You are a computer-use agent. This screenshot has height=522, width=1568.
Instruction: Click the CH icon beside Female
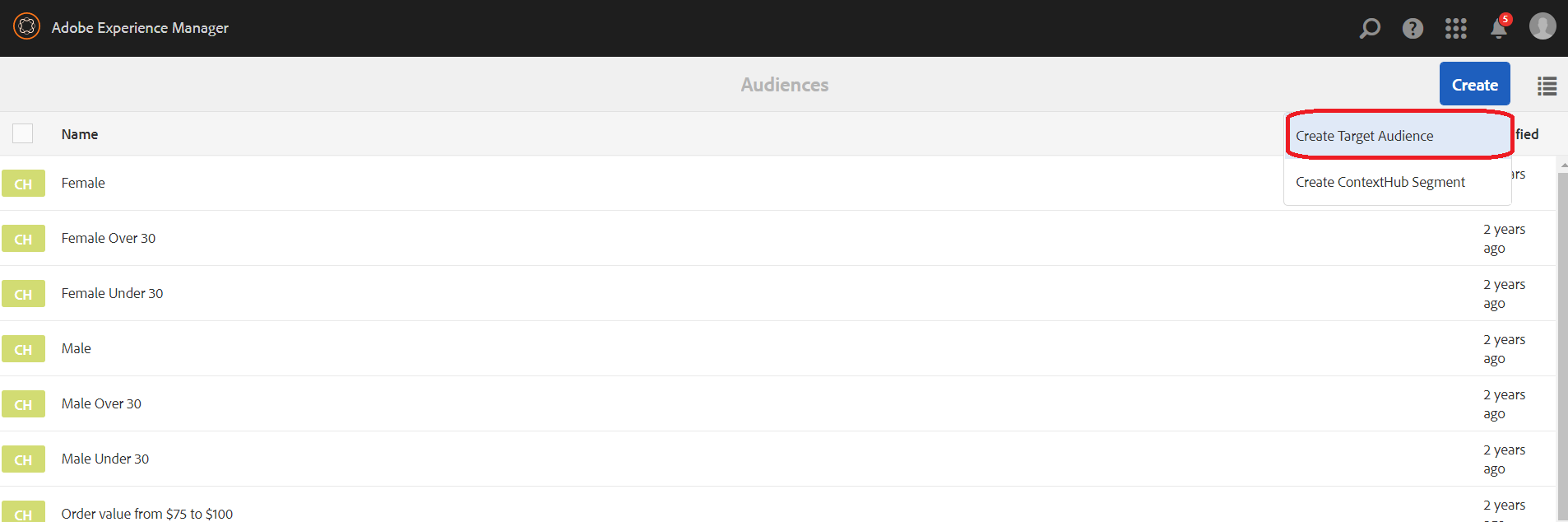click(x=23, y=184)
